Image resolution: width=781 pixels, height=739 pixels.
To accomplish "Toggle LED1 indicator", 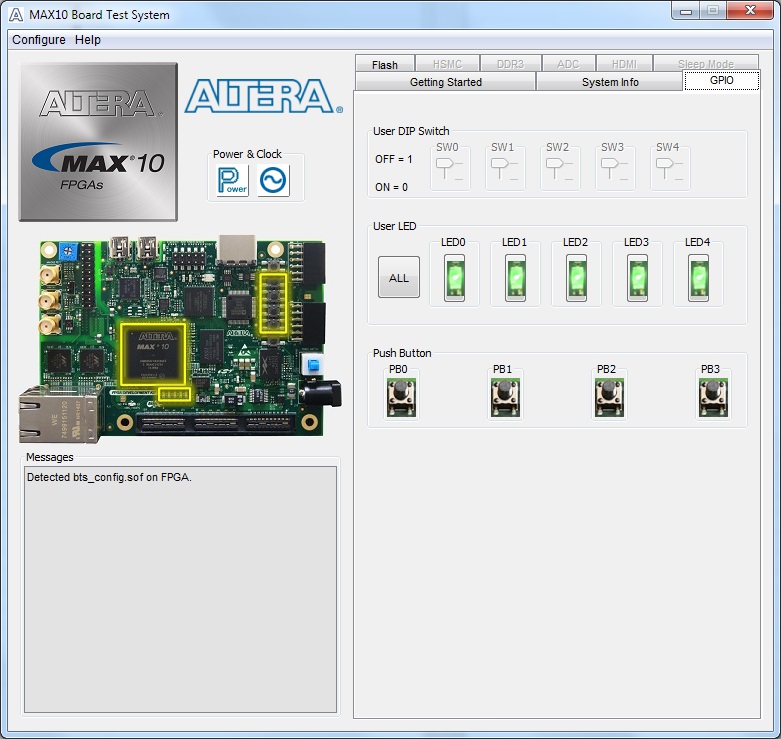I will [x=515, y=277].
